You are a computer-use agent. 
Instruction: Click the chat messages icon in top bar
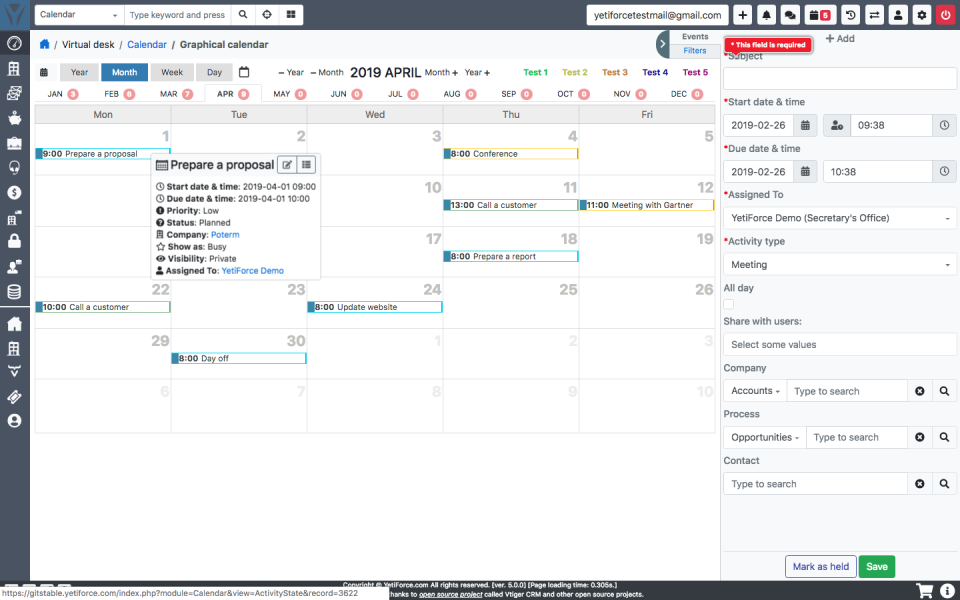[790, 14]
